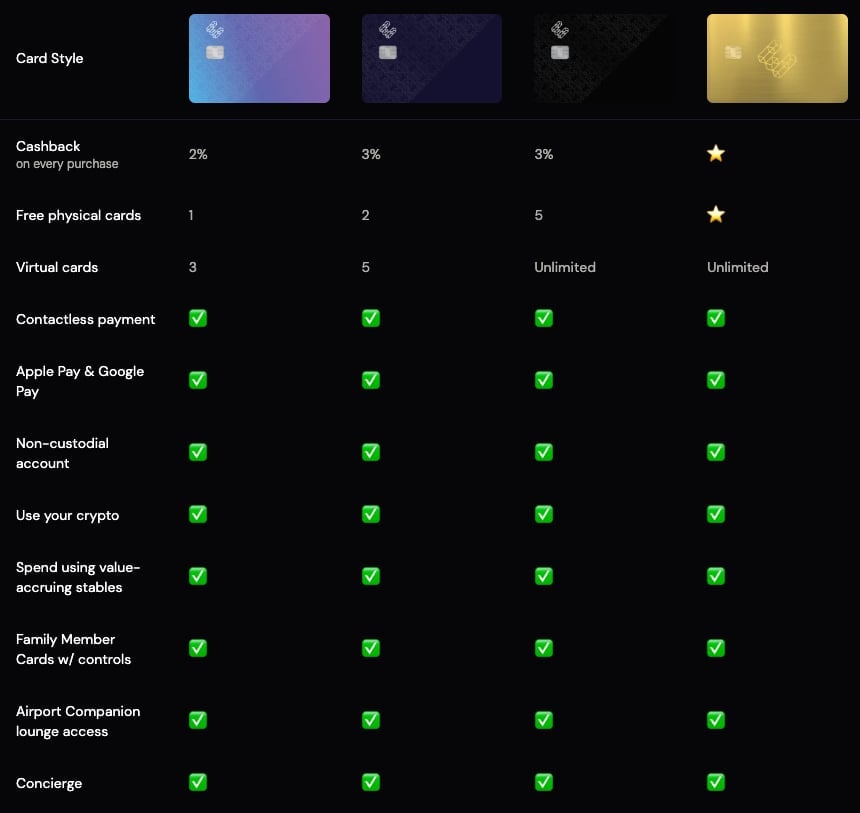Select the dark navy card image

point(431,58)
